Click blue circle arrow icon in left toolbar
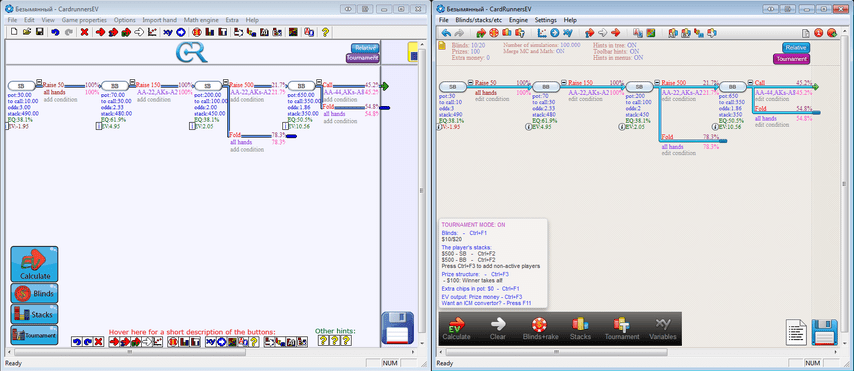Image resolution: width=854 pixels, height=371 pixels. point(181,32)
